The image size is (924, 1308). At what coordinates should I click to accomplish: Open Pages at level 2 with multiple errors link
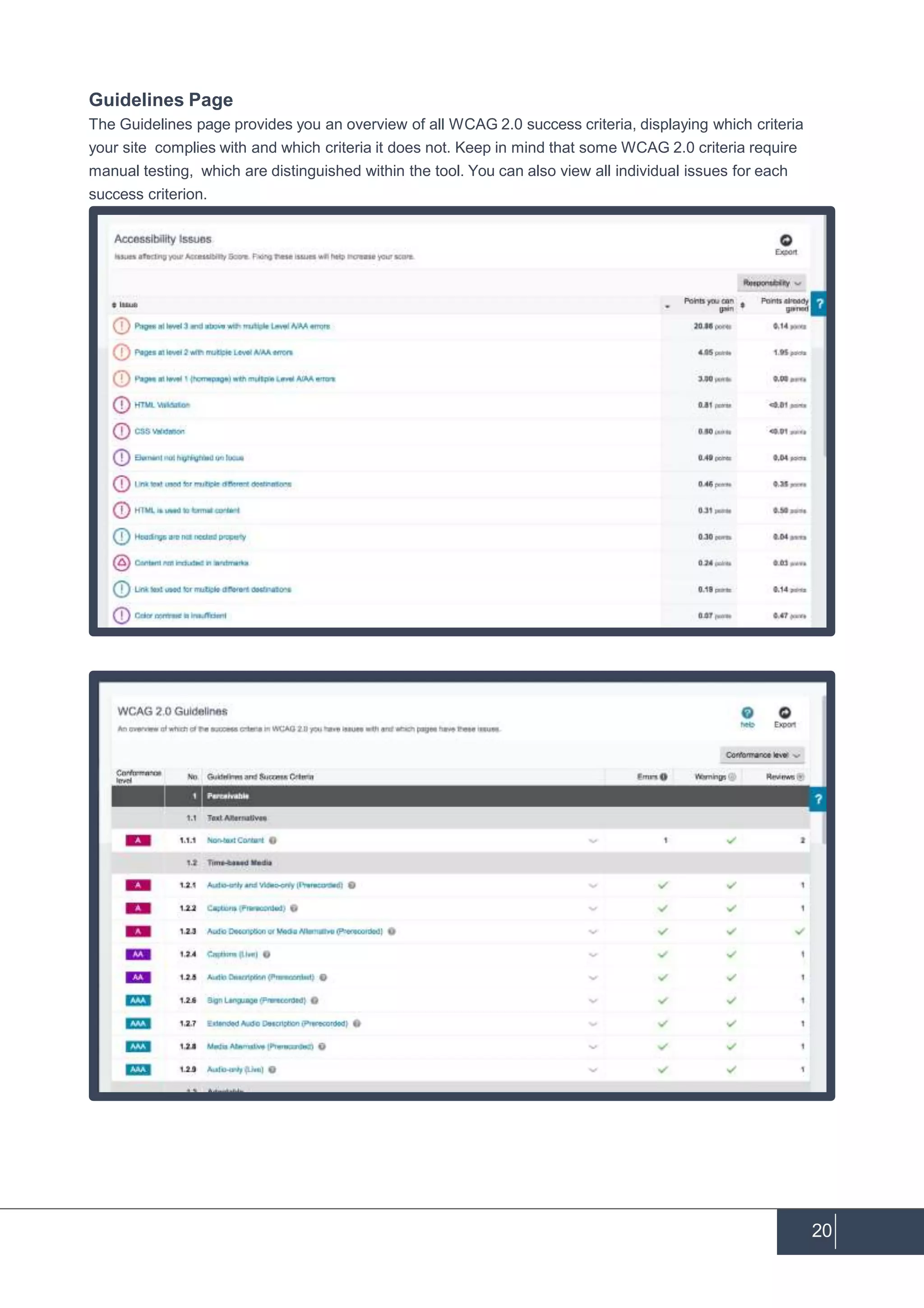(213, 352)
